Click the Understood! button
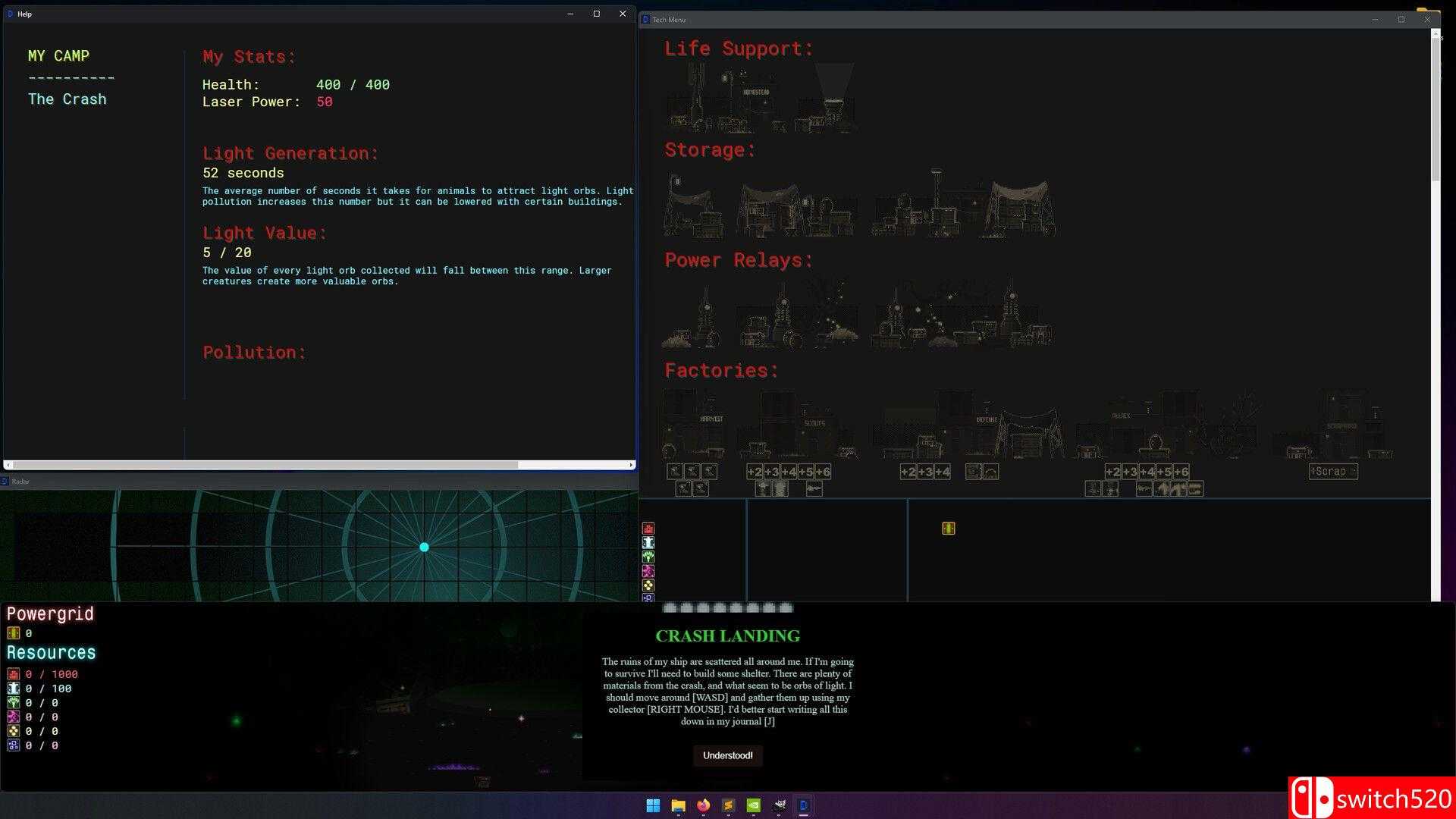 click(727, 755)
